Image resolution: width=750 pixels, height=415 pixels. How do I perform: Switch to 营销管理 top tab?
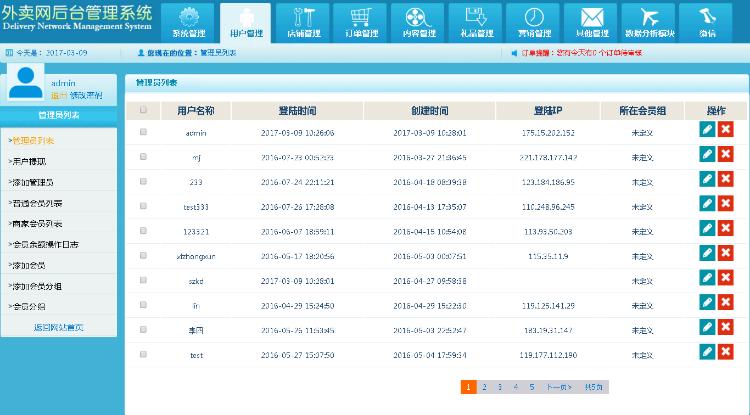534,20
